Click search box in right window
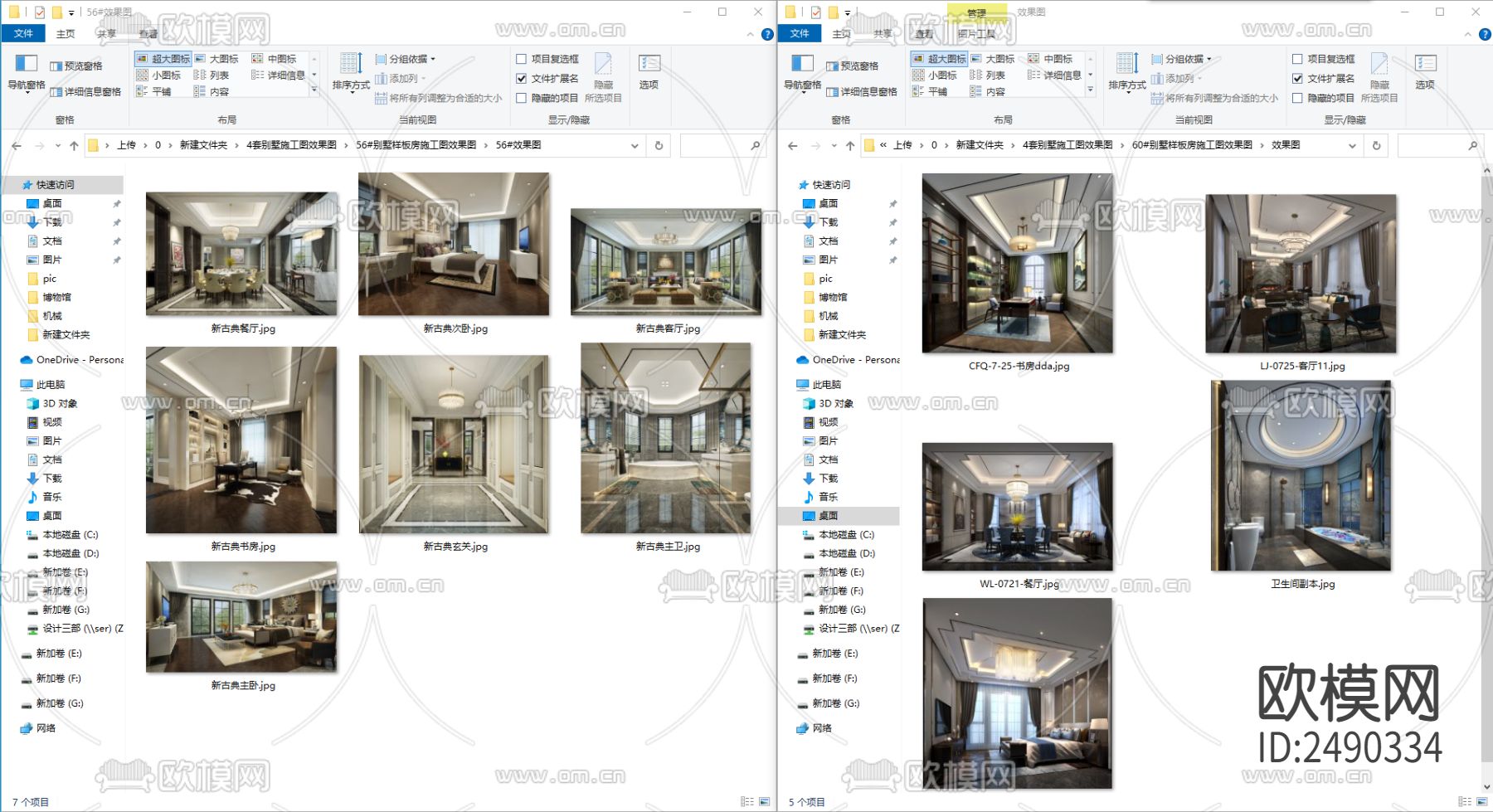This screenshot has width=1493, height=812. coord(1439,146)
